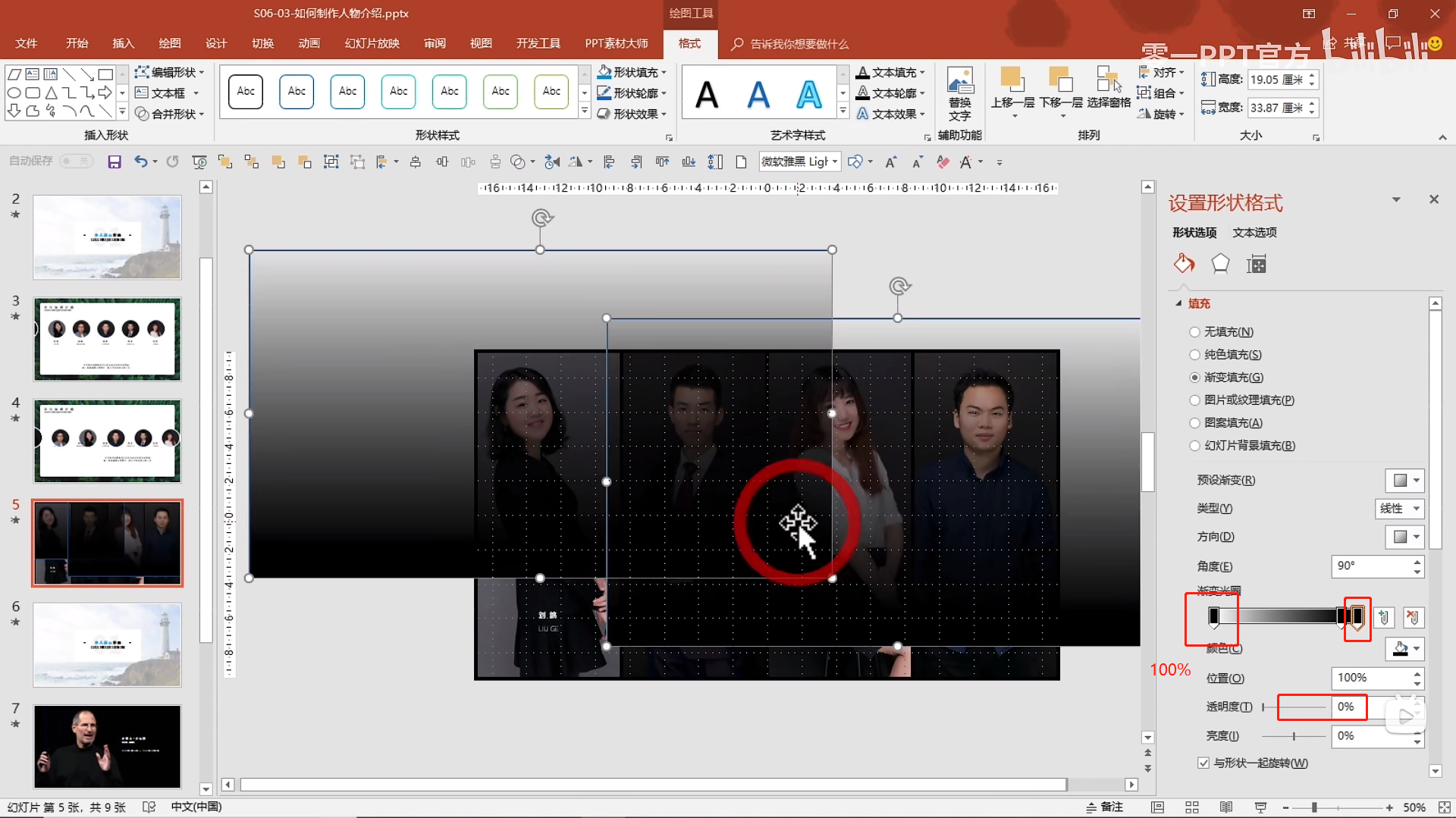Open the font name dropdown

click(x=835, y=161)
